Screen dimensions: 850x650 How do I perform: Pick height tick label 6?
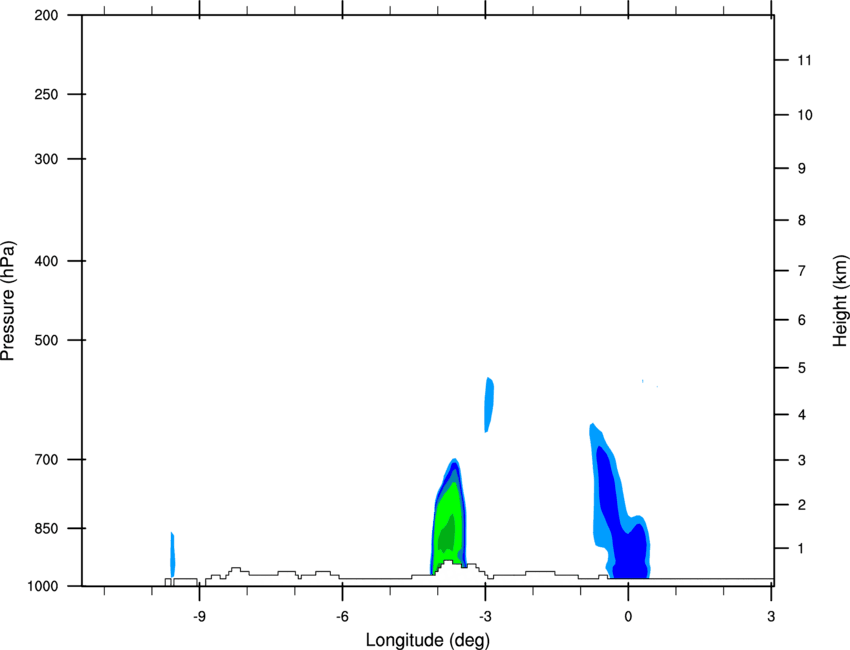pos(802,320)
